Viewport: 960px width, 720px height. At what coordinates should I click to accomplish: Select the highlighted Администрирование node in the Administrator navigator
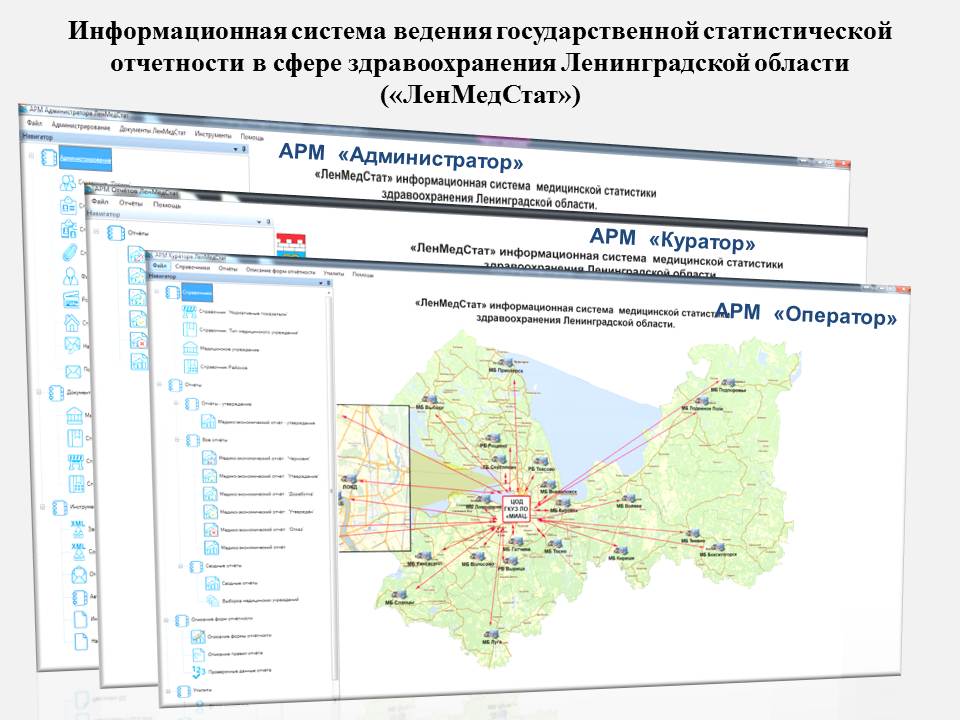point(85,159)
